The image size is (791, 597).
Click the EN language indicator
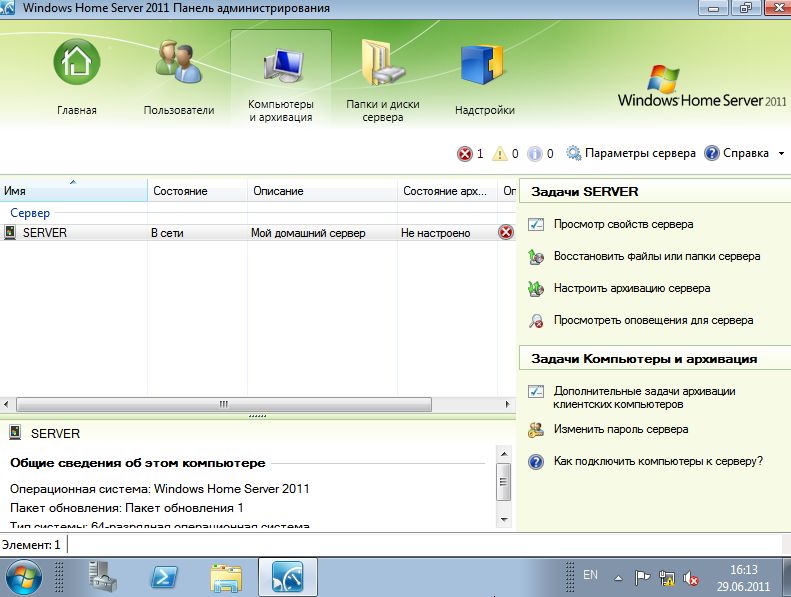coord(590,575)
